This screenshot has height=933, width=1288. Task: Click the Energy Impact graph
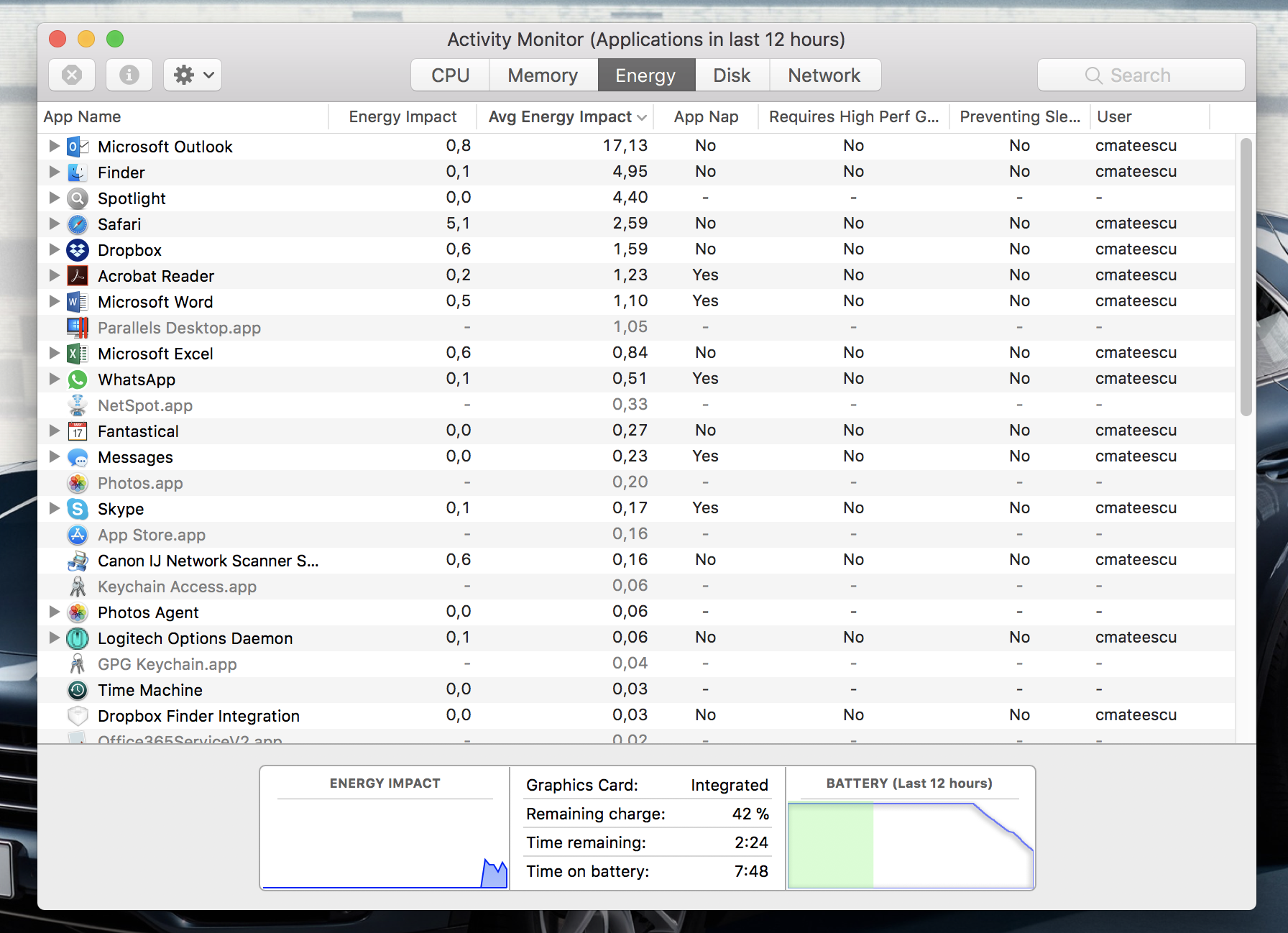coord(385,845)
